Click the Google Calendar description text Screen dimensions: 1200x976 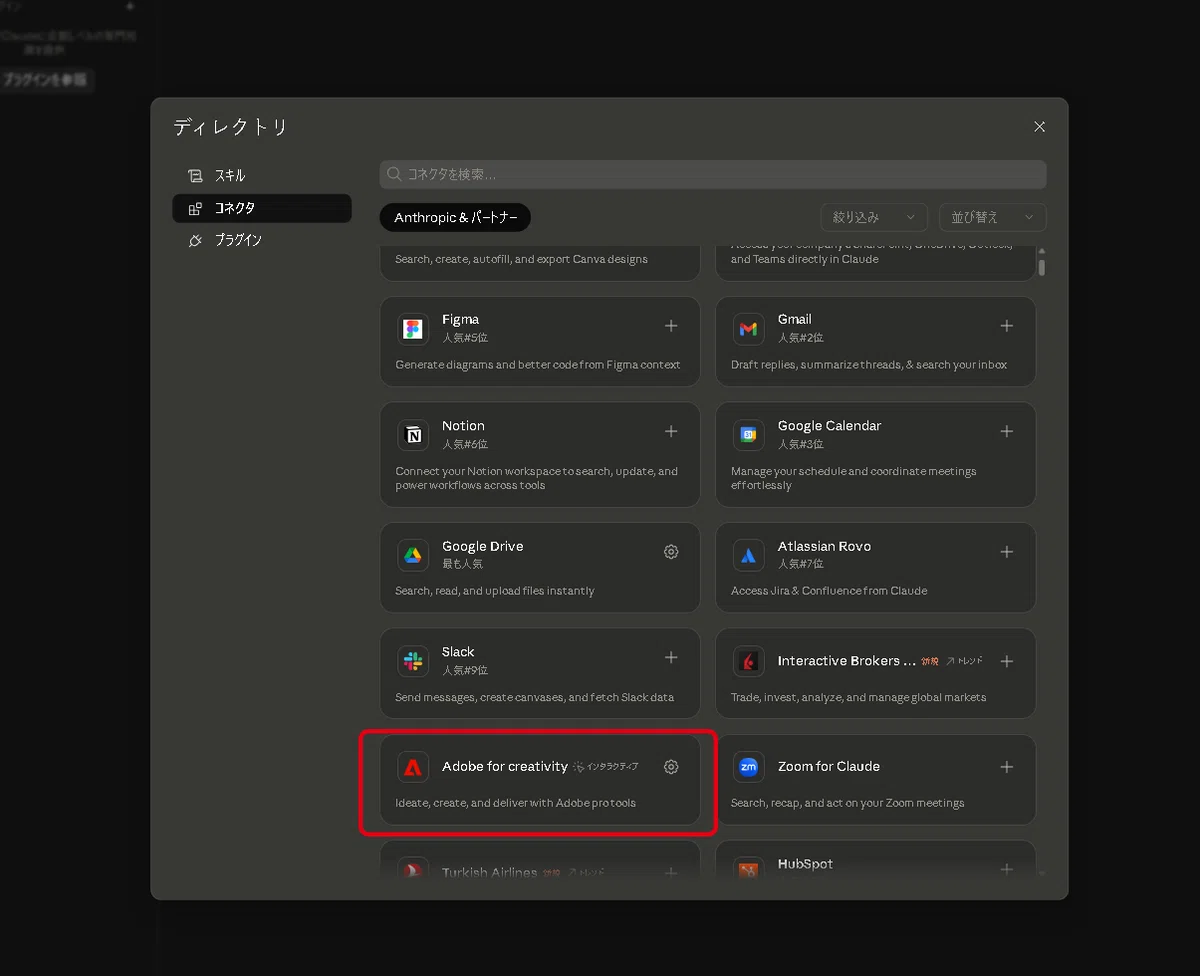click(x=854, y=478)
